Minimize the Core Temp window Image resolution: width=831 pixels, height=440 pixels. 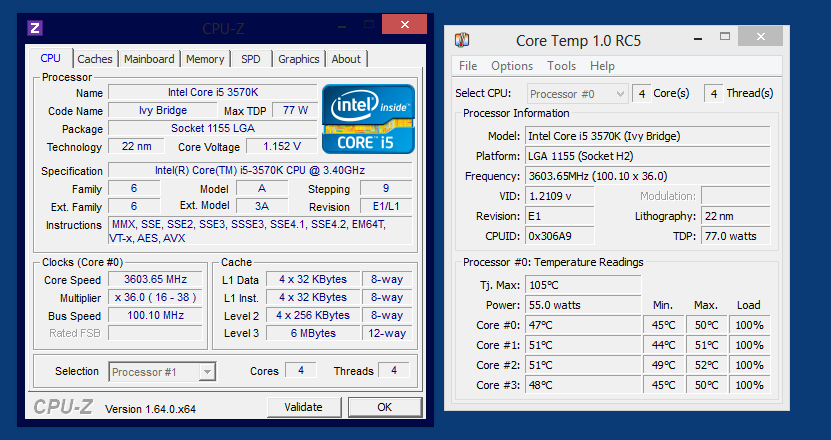pyautogui.click(x=698, y=38)
